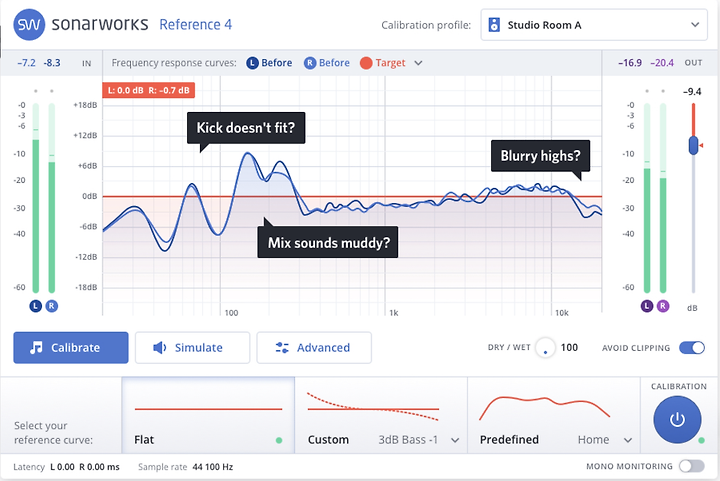Screen dimensions: 720x481
Task: Click the Reference 4 title text
Action: click(x=196, y=24)
